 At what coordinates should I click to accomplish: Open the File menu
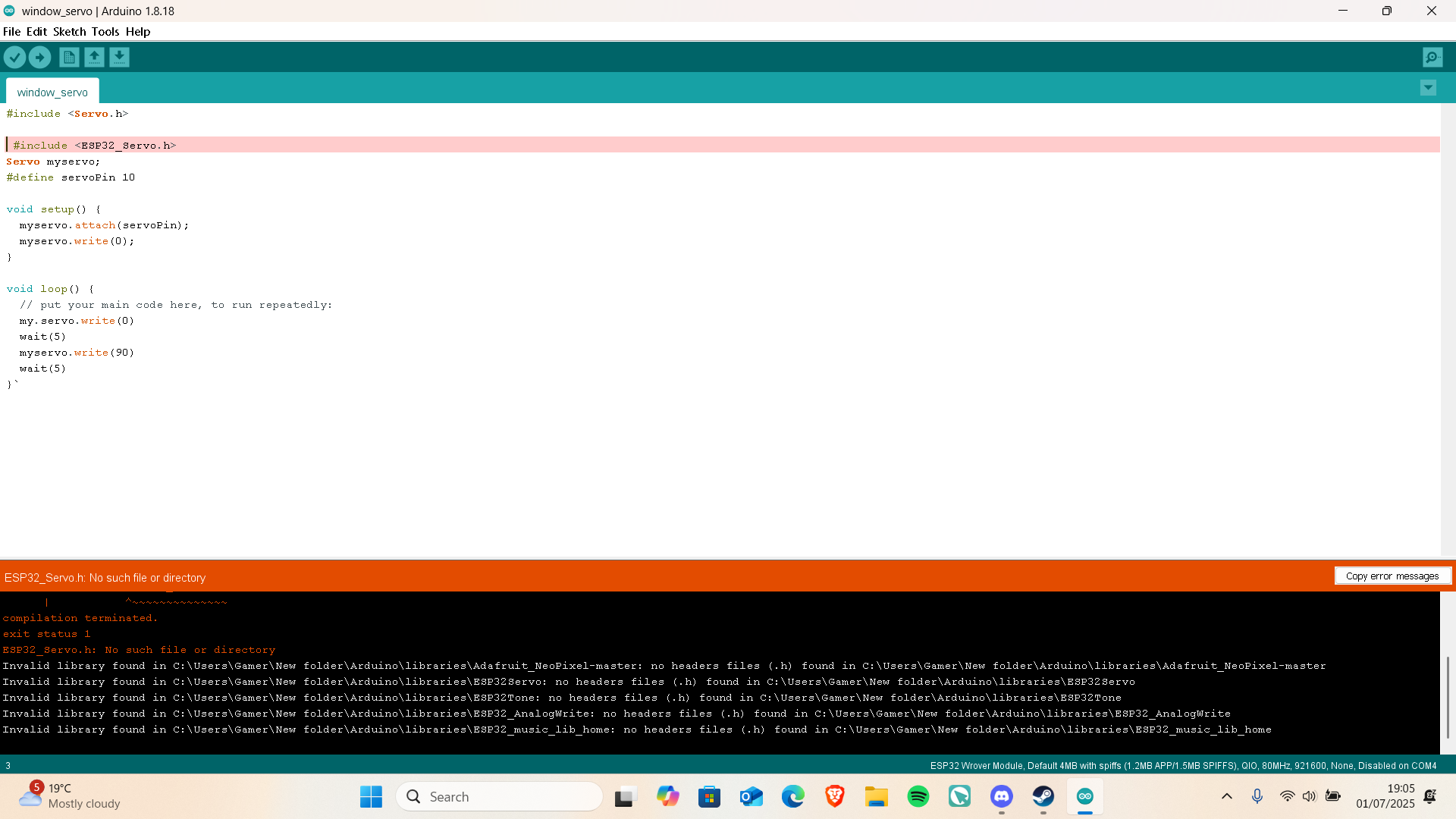click(11, 32)
